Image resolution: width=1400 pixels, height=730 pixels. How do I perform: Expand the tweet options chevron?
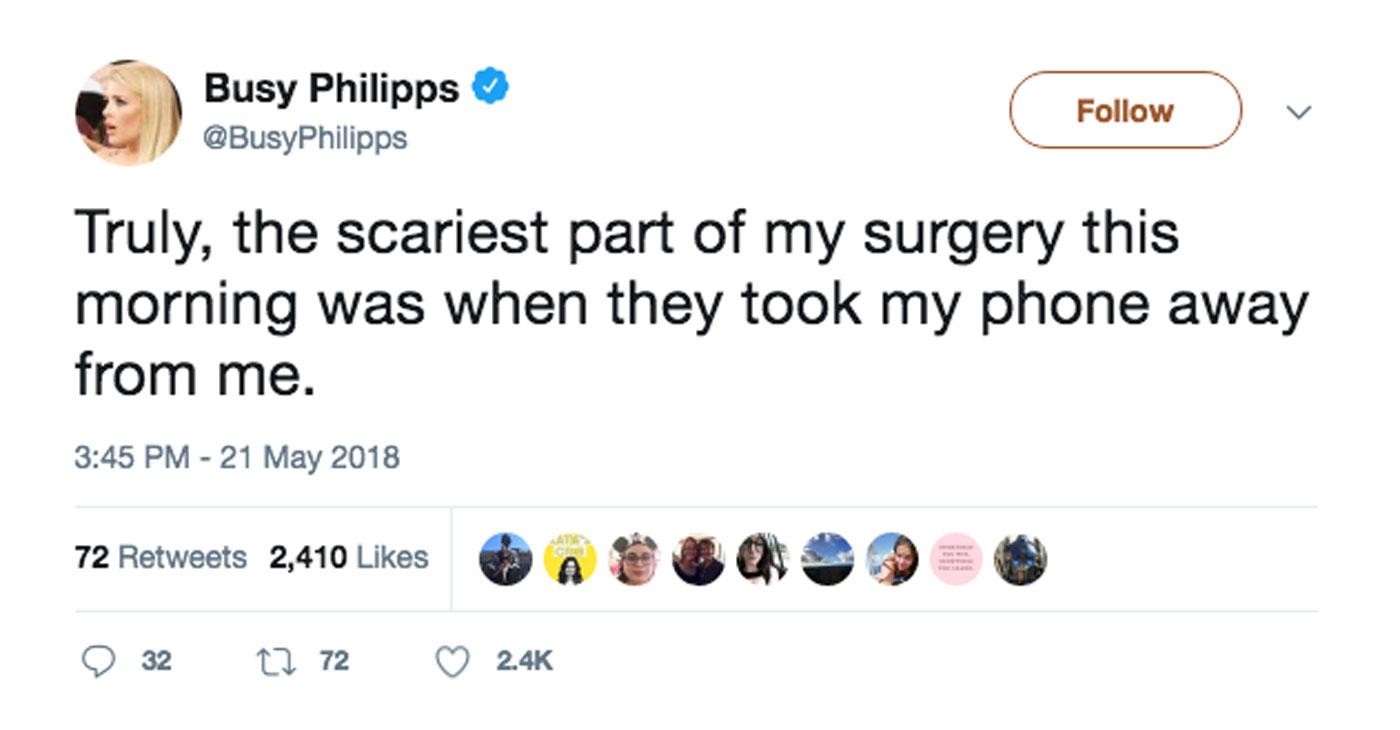click(x=1297, y=112)
